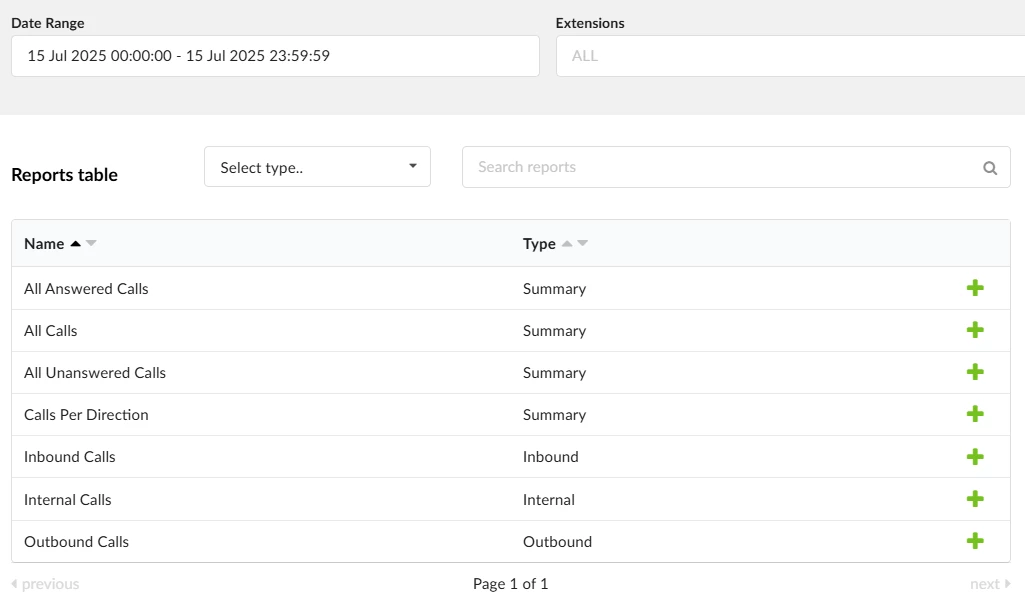Open the Select type dropdown
This screenshot has height=597, width=1025.
tap(317, 167)
